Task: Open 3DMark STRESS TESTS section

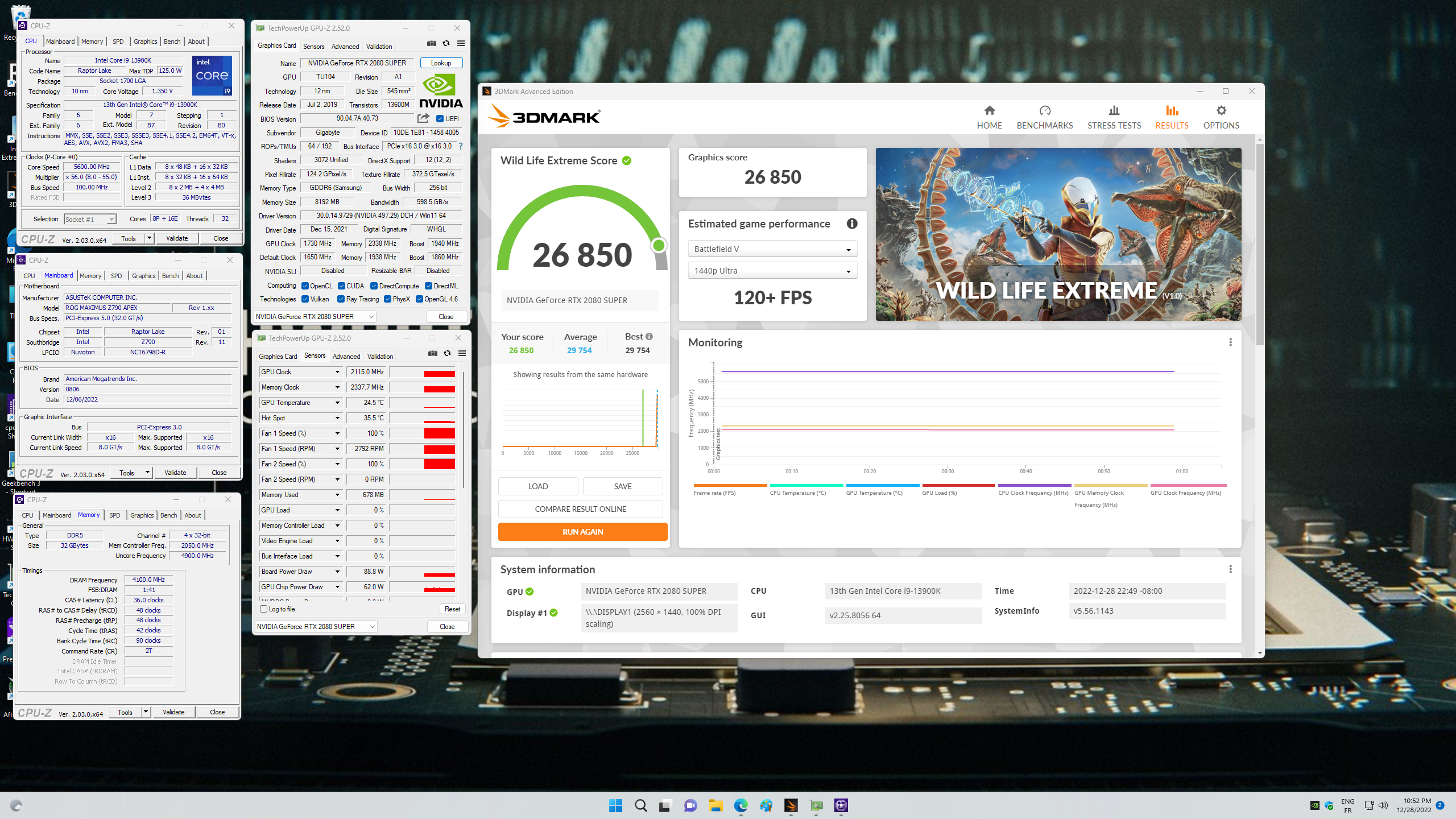Action: click(1114, 117)
